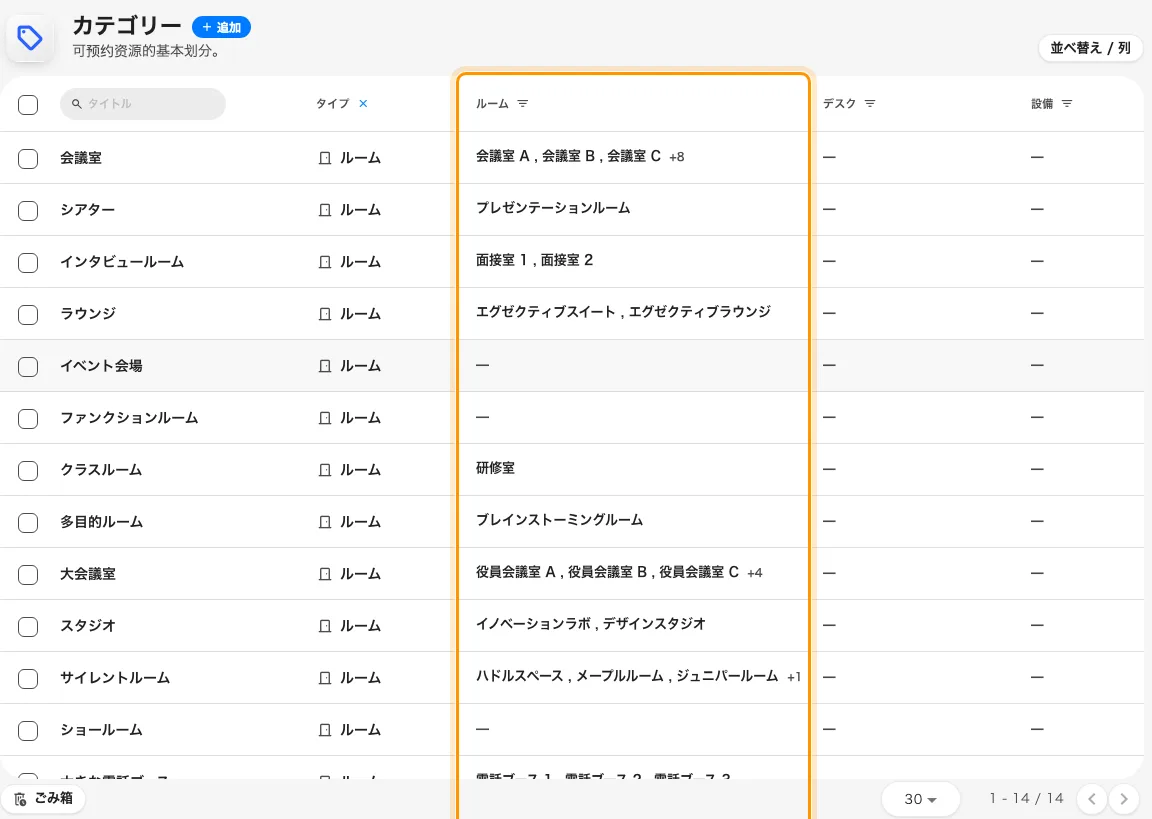The width and height of the screenshot is (1152, 819).
Task: Select the ファンクションルーム row checkbox
Action: [28, 419]
